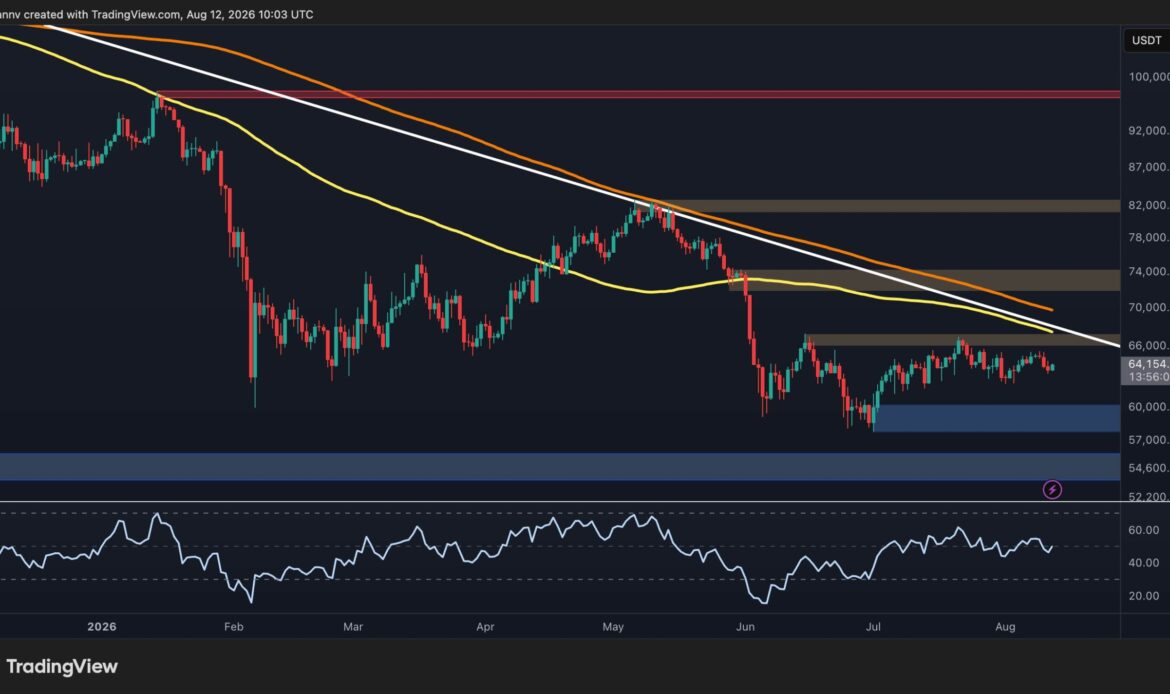Select the USDT currency label
This screenshot has width=1170, height=694.
tap(1146, 40)
